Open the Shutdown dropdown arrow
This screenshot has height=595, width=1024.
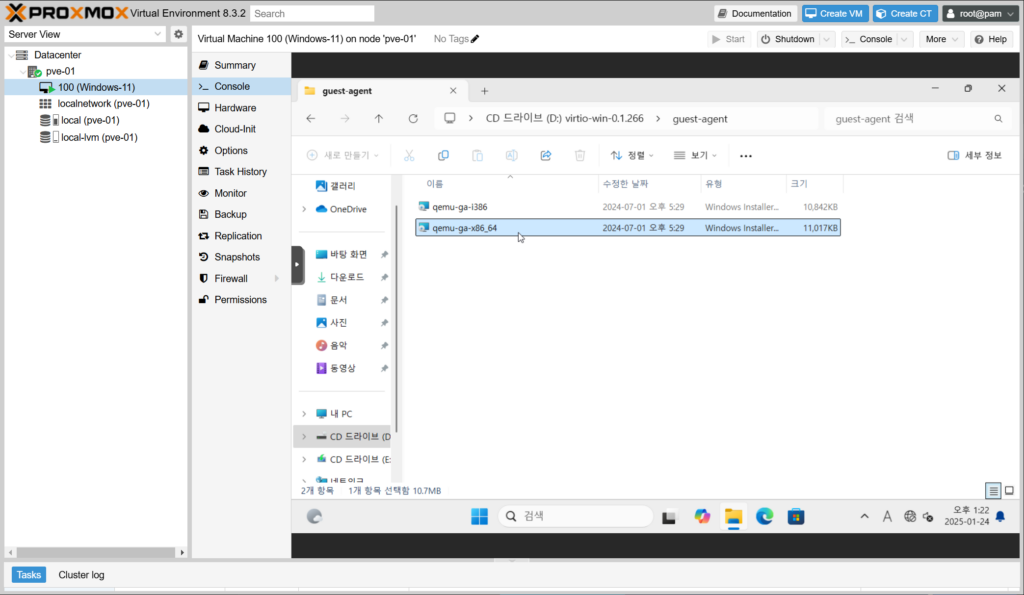828,39
